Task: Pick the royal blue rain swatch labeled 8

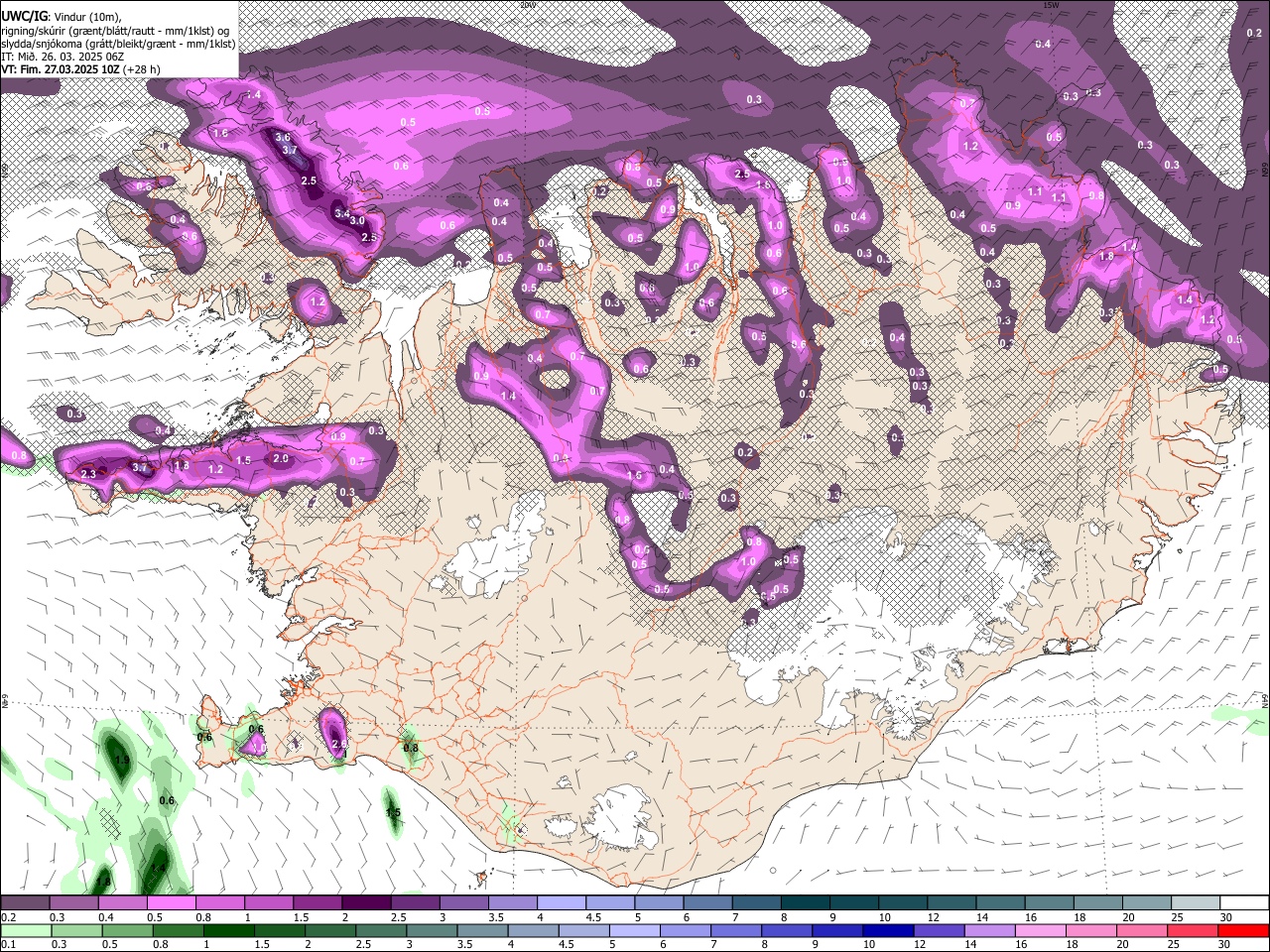Action: (787, 930)
